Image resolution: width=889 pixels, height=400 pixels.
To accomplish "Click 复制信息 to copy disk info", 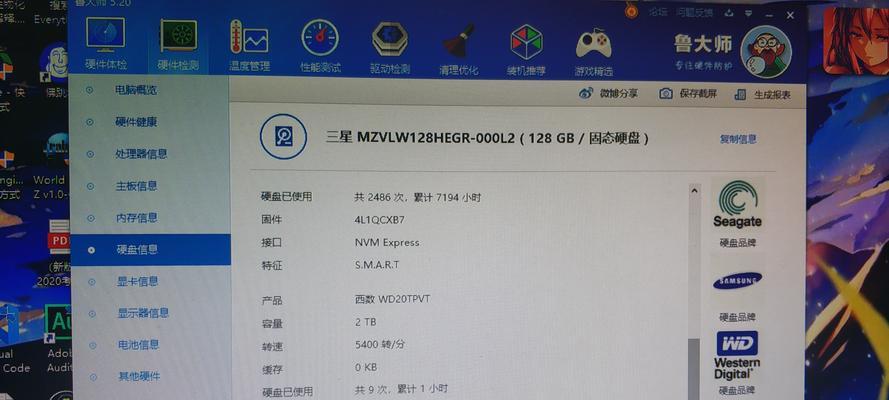I will tap(738, 139).
